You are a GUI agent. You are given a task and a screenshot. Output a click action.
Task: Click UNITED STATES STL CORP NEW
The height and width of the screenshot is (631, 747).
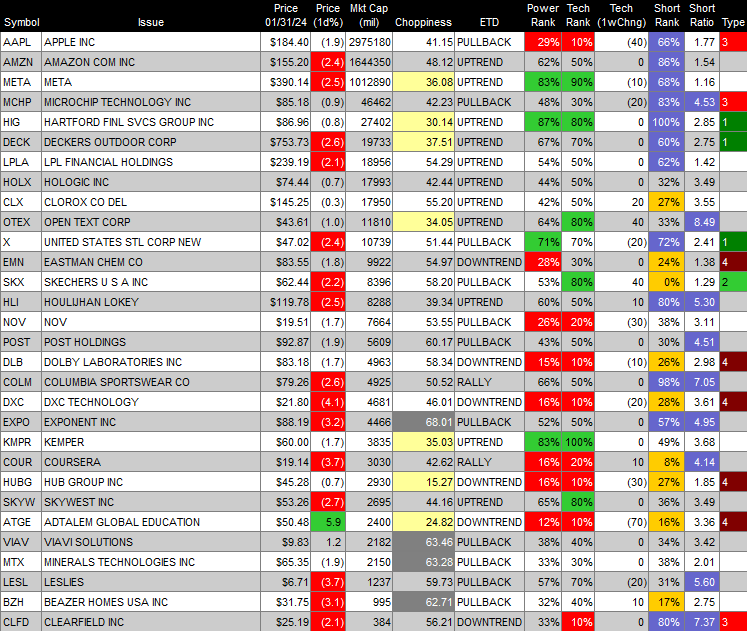tap(122, 242)
